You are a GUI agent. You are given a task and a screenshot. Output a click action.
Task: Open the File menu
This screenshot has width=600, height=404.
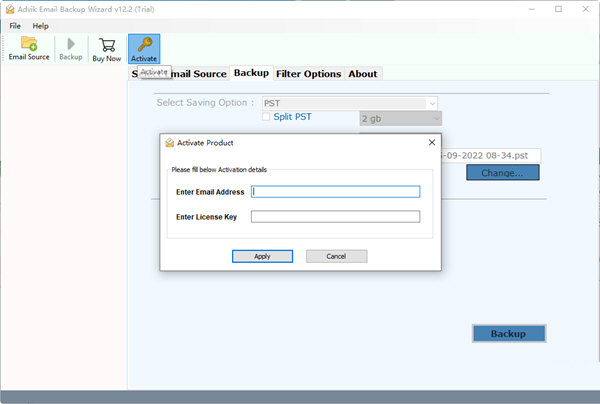(15, 26)
